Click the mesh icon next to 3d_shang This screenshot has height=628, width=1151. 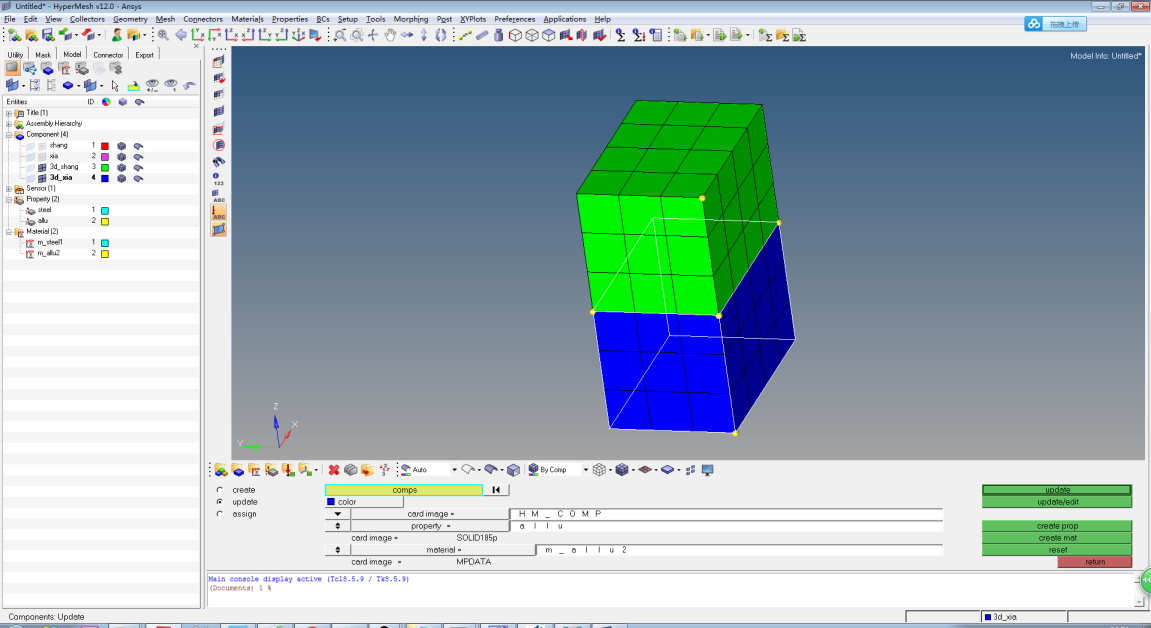pos(121,167)
